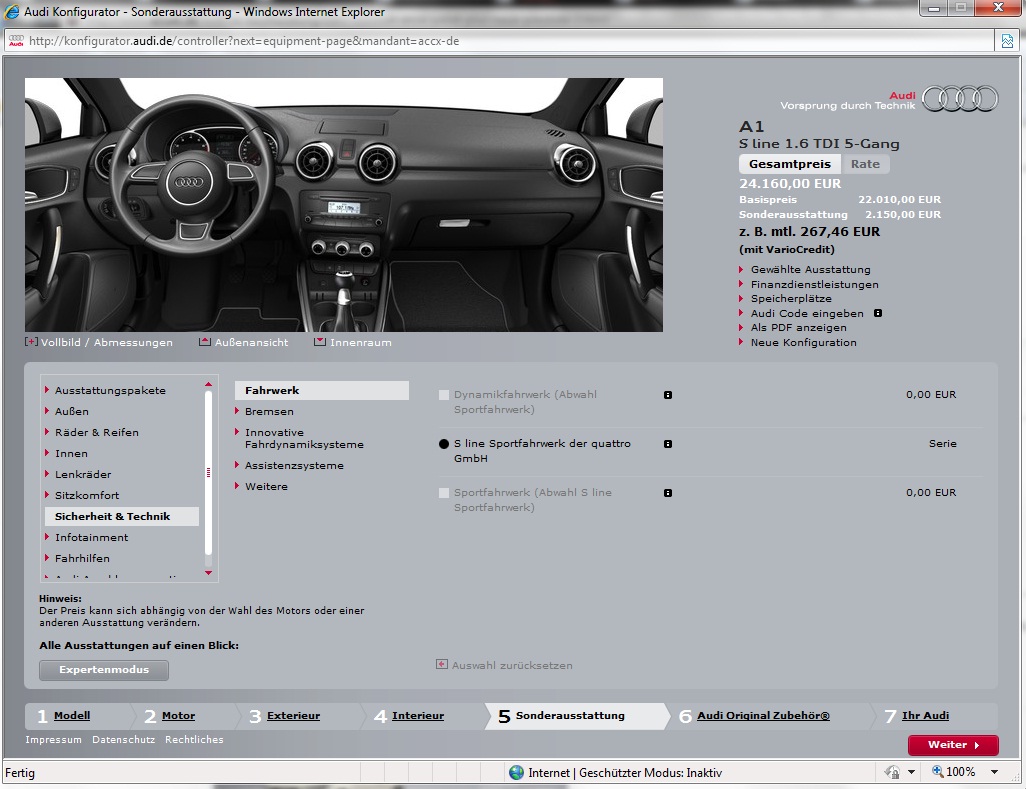Click the zoom magnifier icon in status bar
1026x789 pixels.
tap(937, 771)
